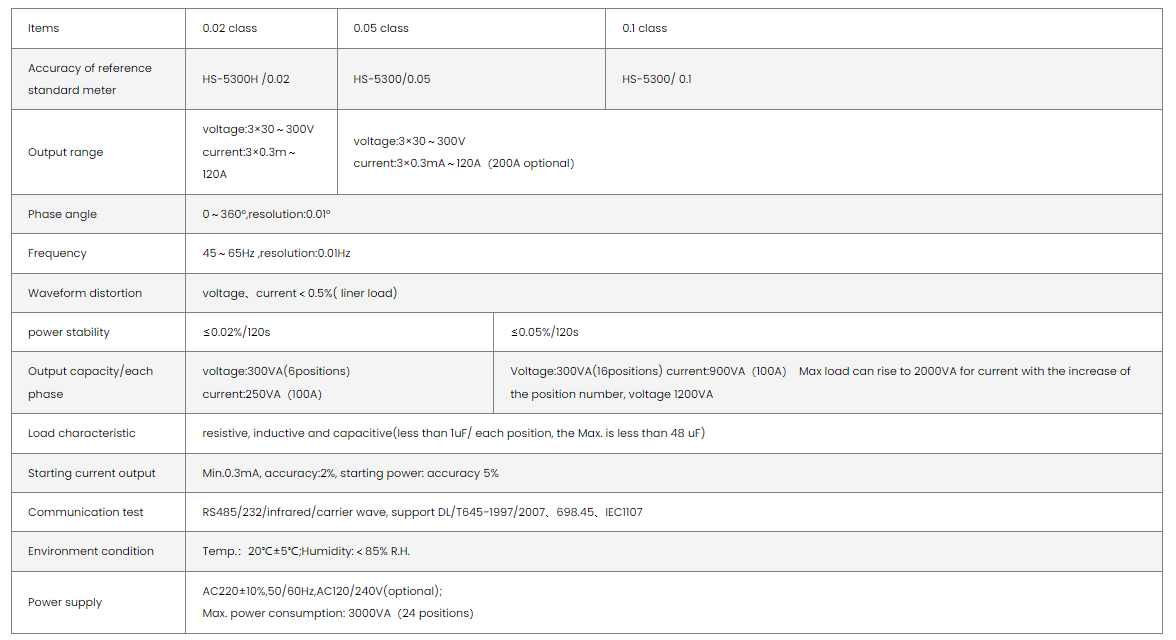Click the "≤0.02%/120s" value
The image size is (1176, 640).
[x=236, y=332]
